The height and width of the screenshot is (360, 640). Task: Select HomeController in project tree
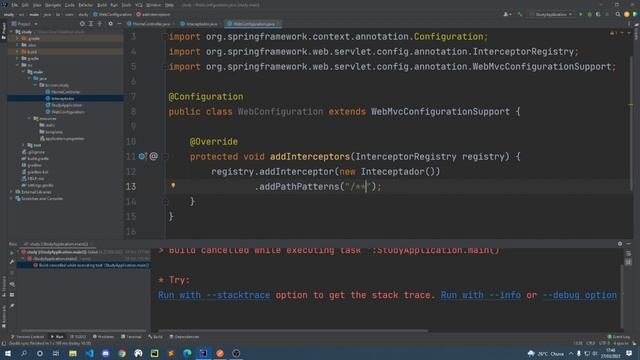(63, 92)
